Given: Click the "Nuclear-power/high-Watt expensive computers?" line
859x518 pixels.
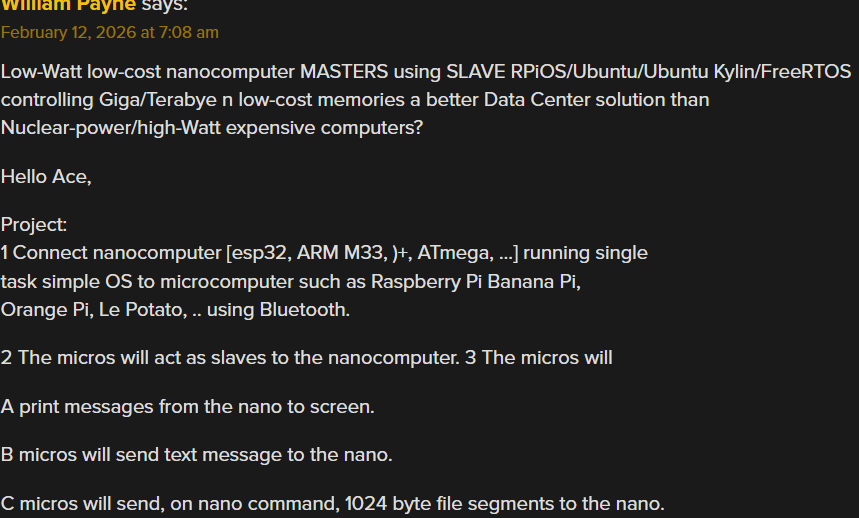Looking at the screenshot, I should click(212, 128).
